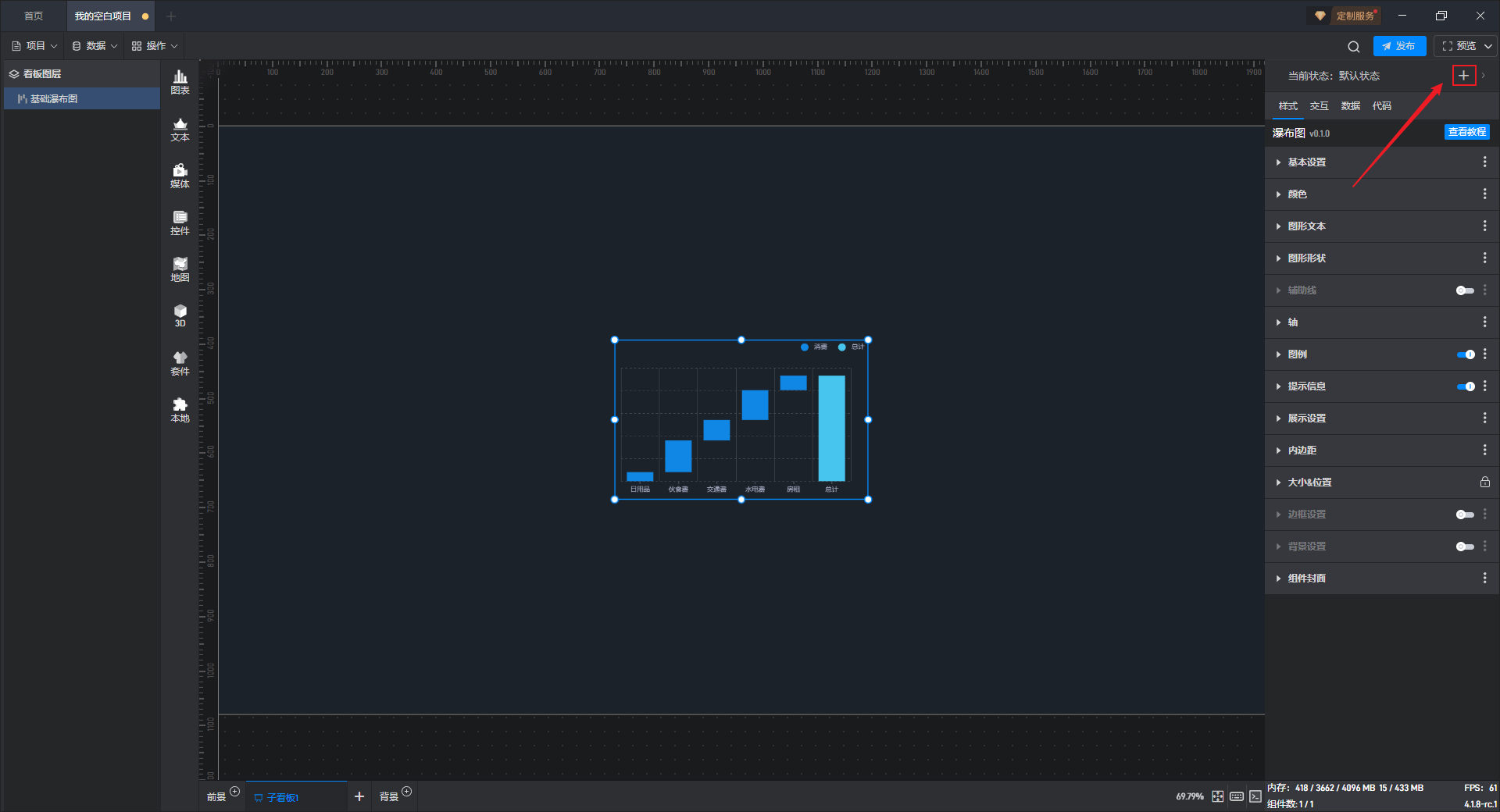1500x812 pixels.
Task: Open the 文本 text components panel
Action: pos(180,129)
